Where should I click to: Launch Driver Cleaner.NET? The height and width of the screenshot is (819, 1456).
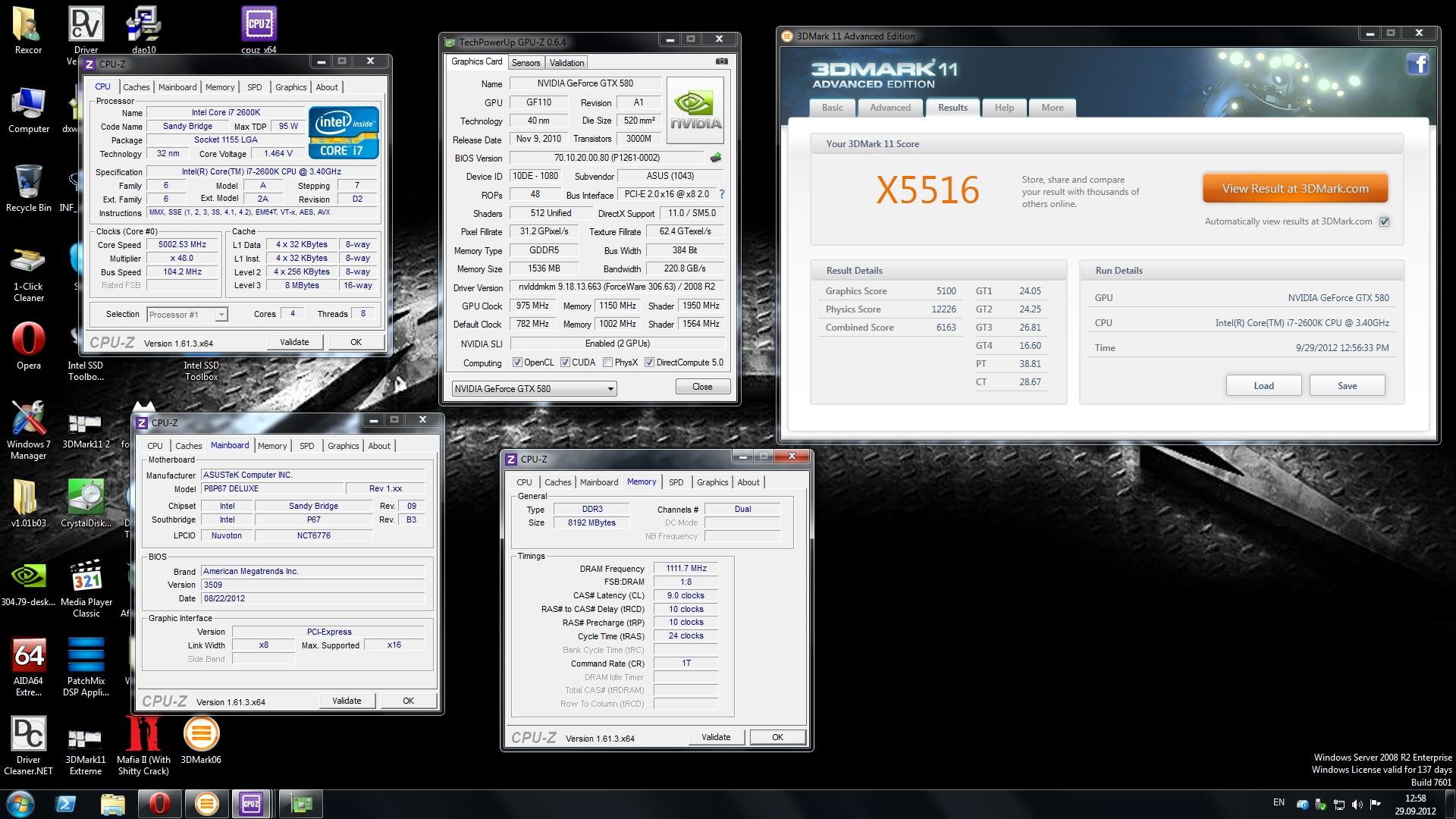click(x=28, y=746)
